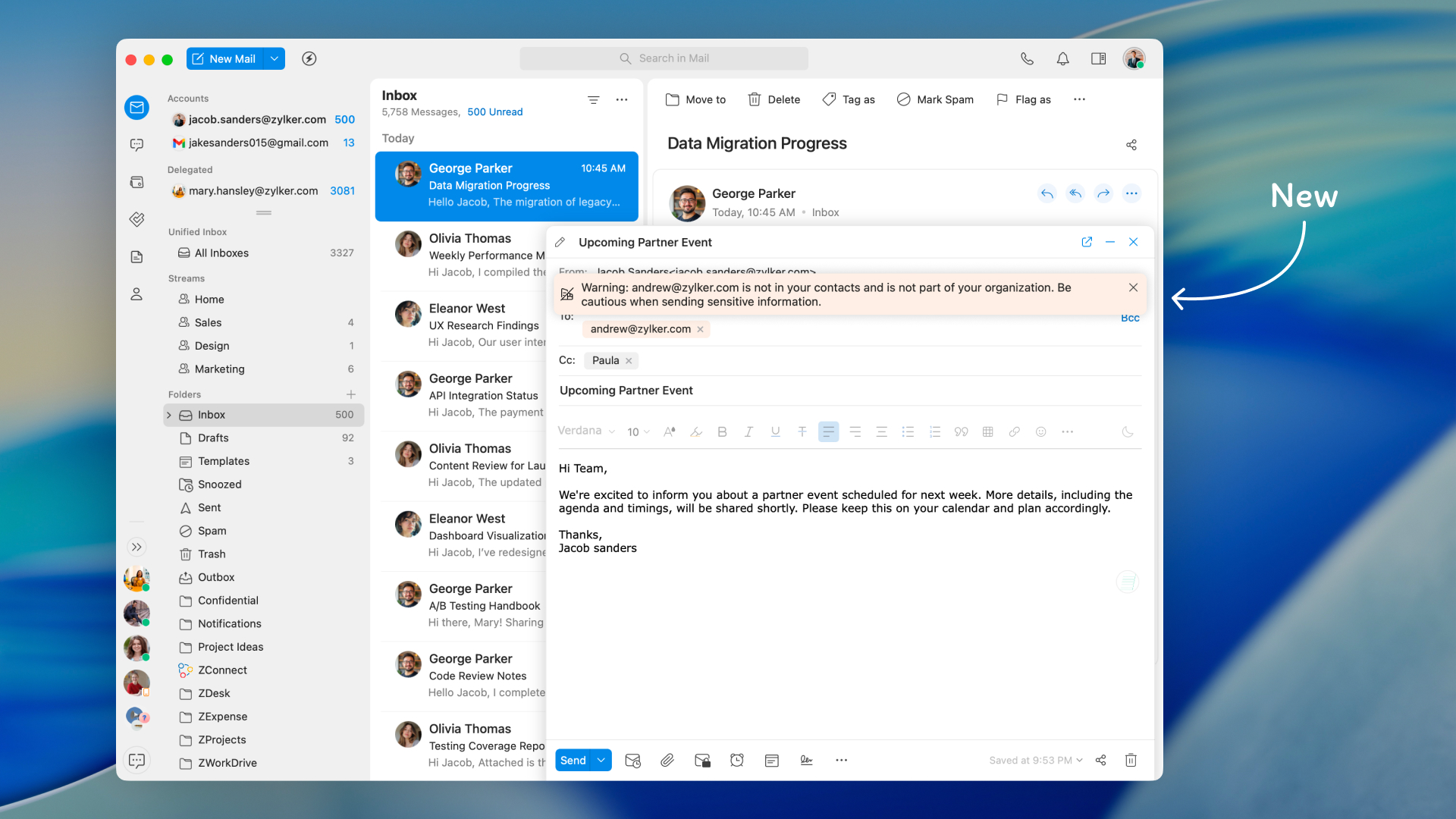Click the insert link icon
This screenshot has width=1456, height=819.
[x=1014, y=431]
